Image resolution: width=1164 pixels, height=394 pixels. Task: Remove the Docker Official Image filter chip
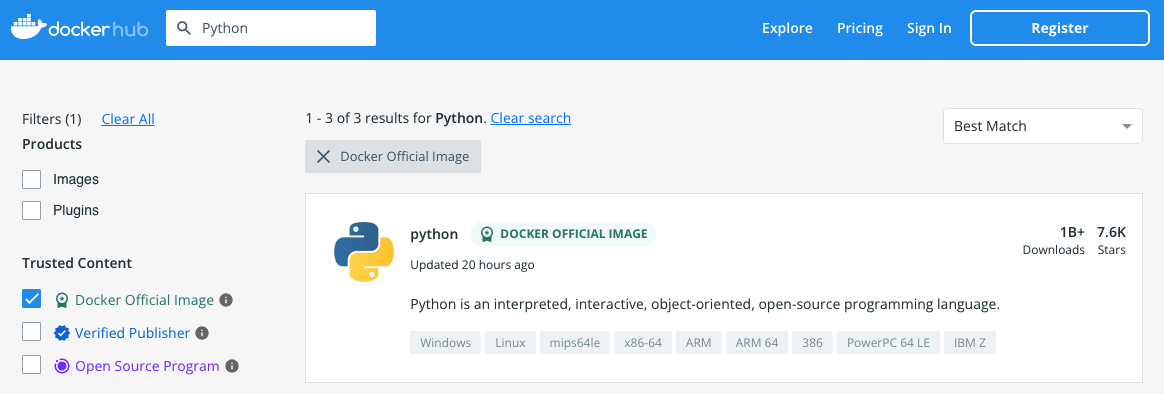click(x=324, y=157)
